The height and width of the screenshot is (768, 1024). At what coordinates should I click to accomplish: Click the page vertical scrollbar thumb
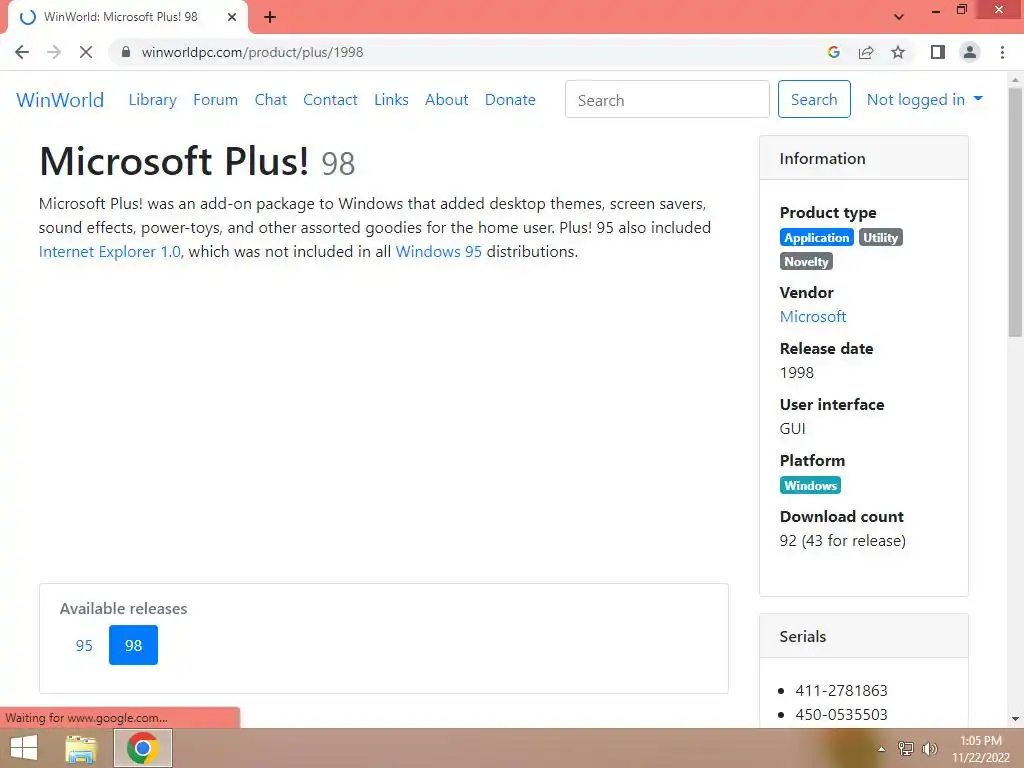pos(1015,212)
